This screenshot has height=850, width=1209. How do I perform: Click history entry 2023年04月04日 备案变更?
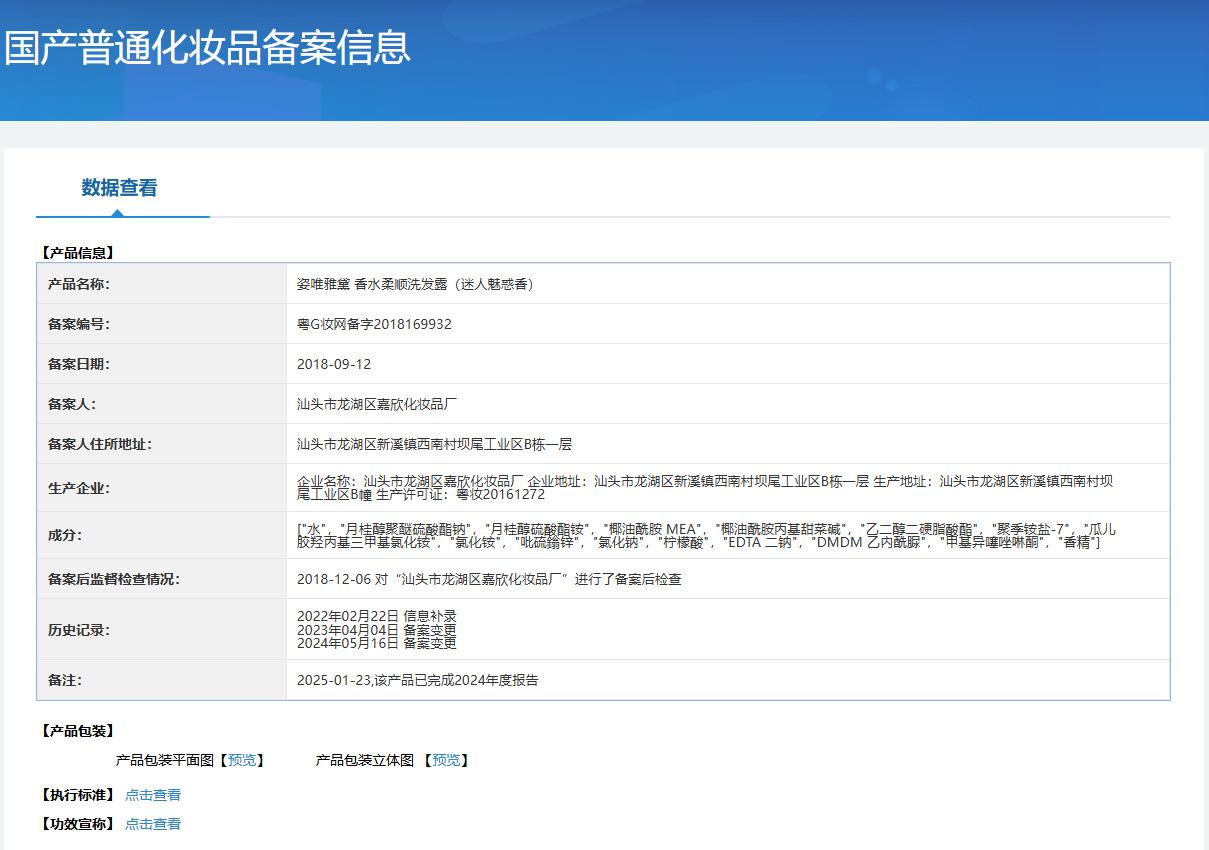click(376, 630)
